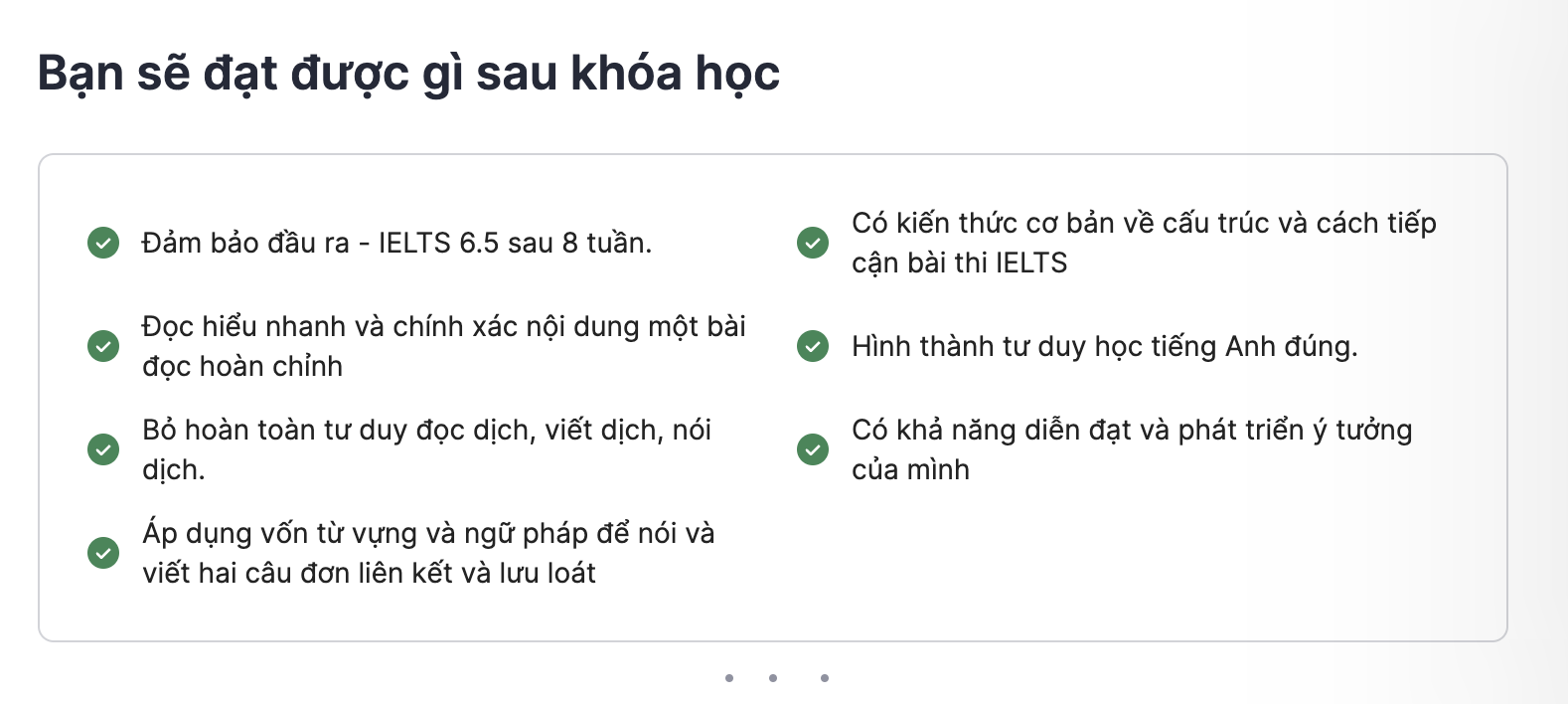Click checkmark icon beside 'Có kiến thức cơ bản'
Screen dimensions: 1568x704
tap(813, 243)
